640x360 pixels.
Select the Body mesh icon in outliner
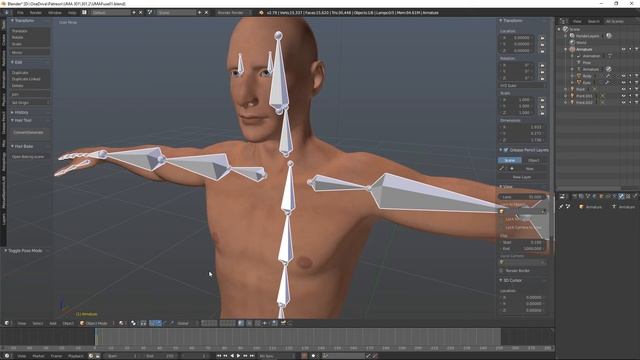579,76
